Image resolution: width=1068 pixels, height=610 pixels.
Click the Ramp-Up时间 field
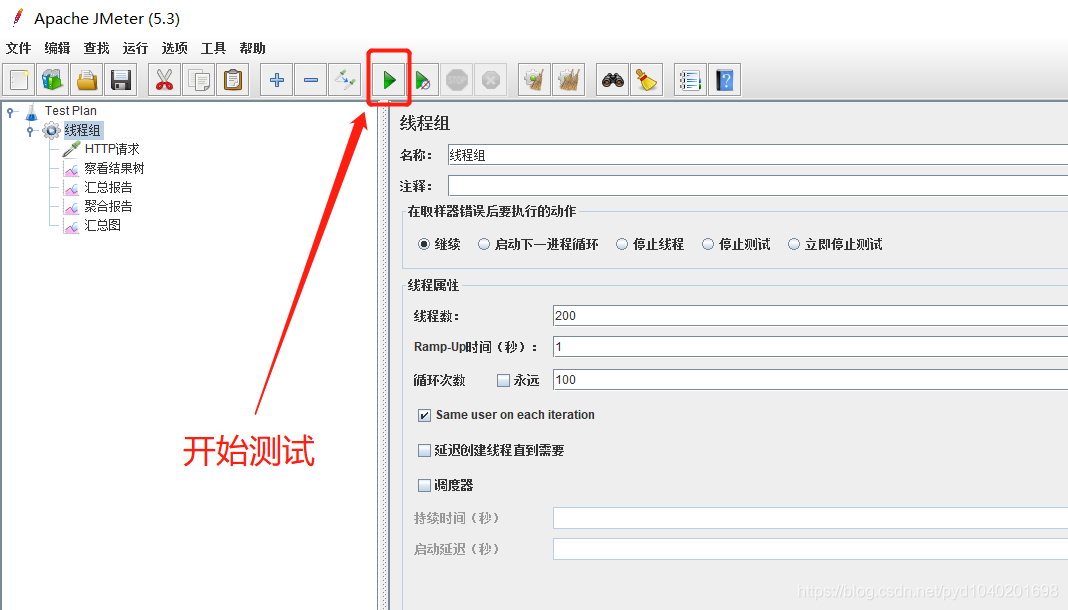tap(811, 347)
